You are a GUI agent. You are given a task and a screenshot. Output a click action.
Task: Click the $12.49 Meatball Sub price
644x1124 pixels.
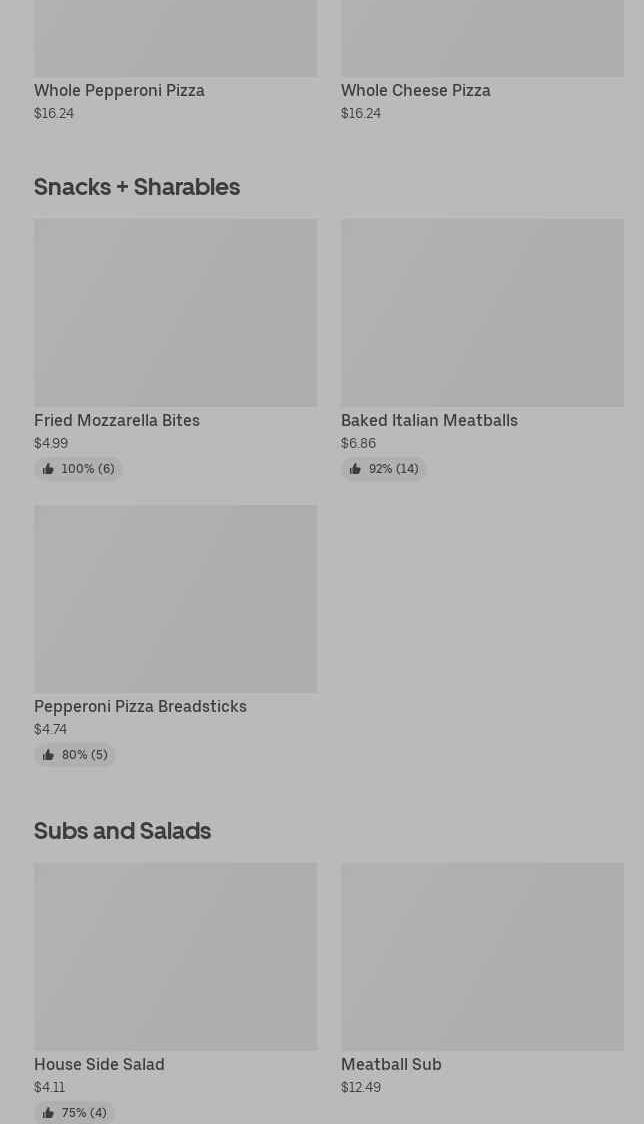click(x=361, y=1087)
